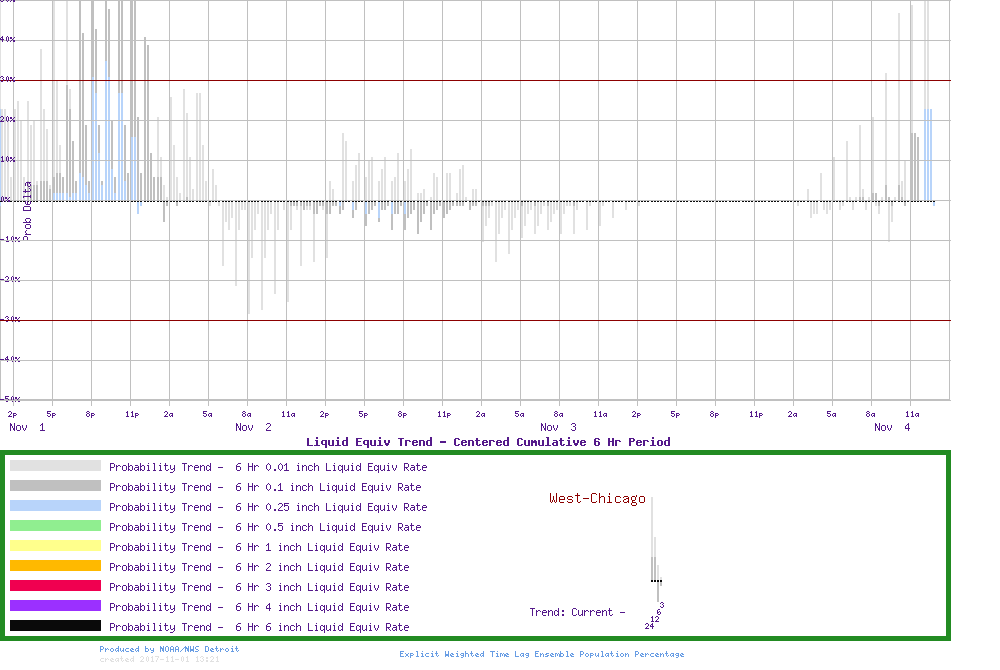Select the purple 4 inch legend swatch
The height and width of the screenshot is (670, 1000).
[x=55, y=606]
